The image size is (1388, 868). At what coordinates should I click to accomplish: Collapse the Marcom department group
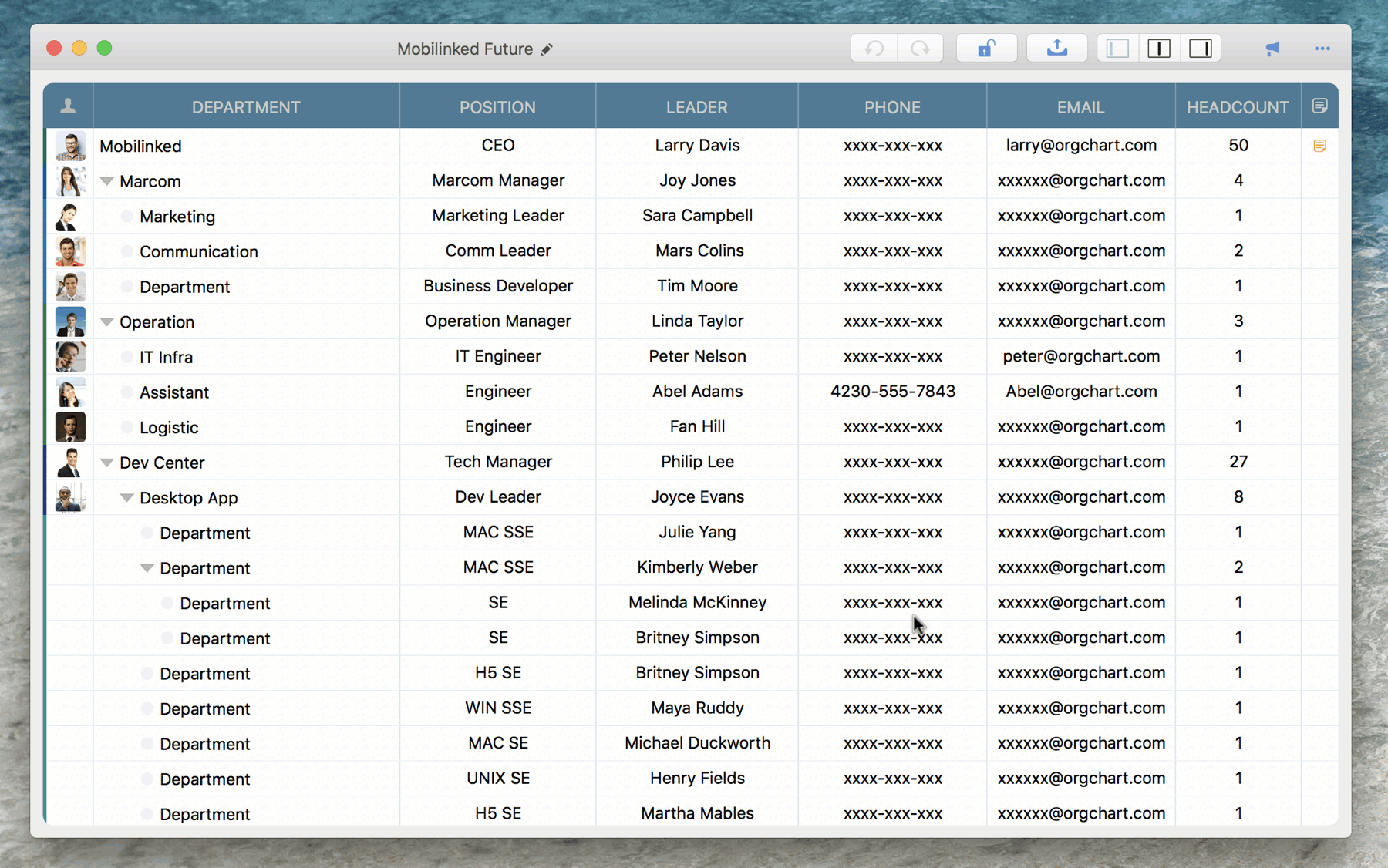click(x=107, y=181)
